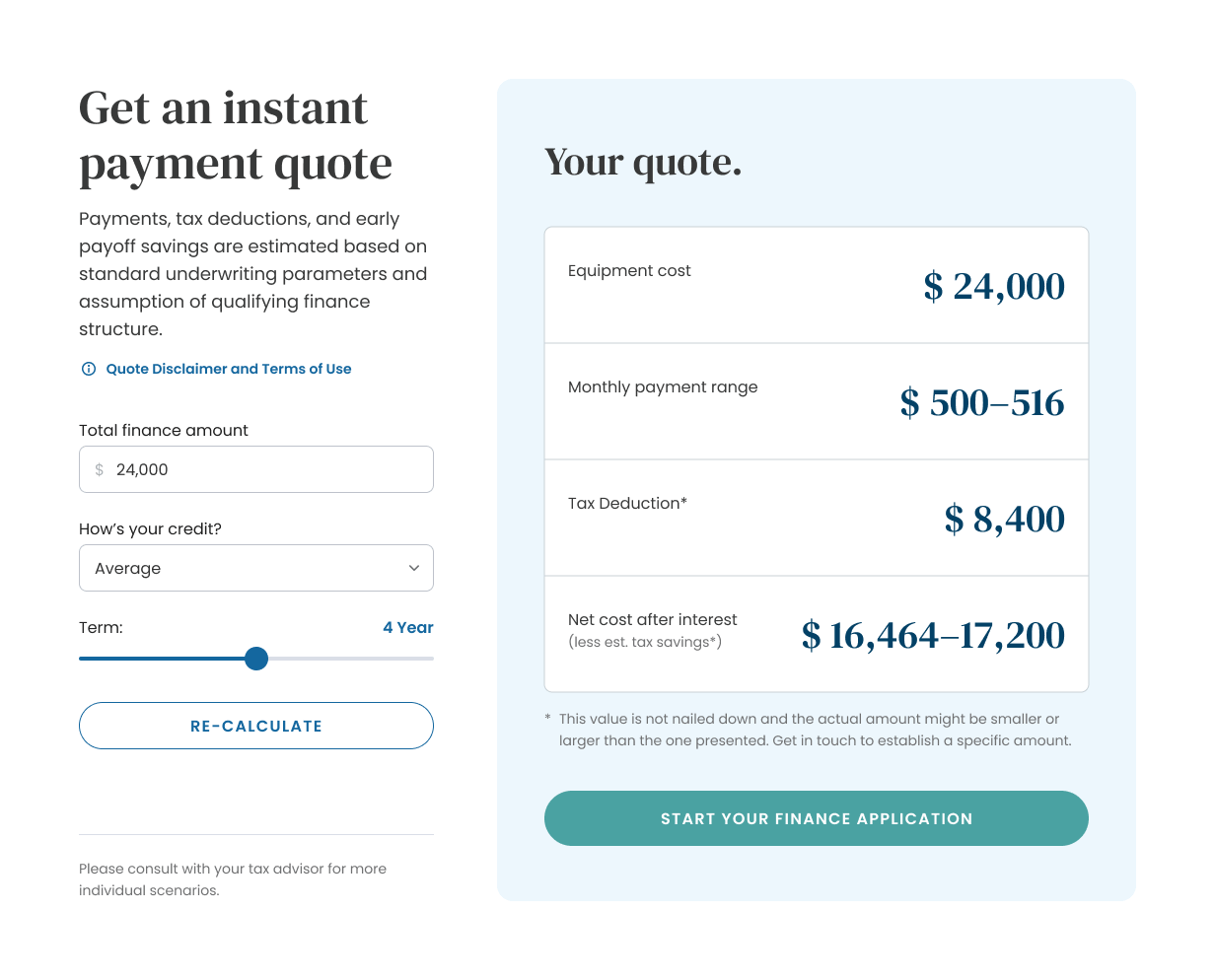The image size is (1215, 980).
Task: Click the Term slider handle
Action: (256, 659)
